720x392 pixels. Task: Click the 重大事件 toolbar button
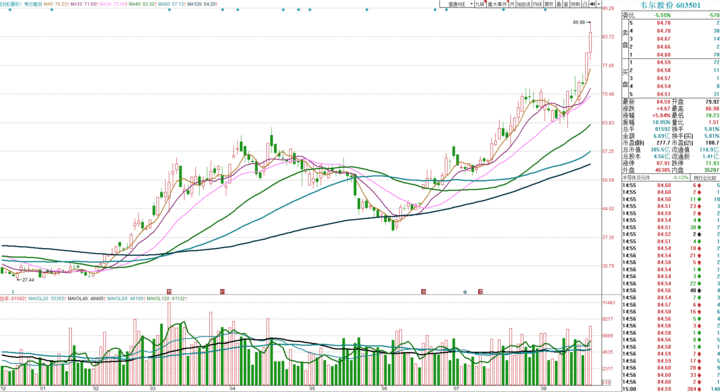497,4
